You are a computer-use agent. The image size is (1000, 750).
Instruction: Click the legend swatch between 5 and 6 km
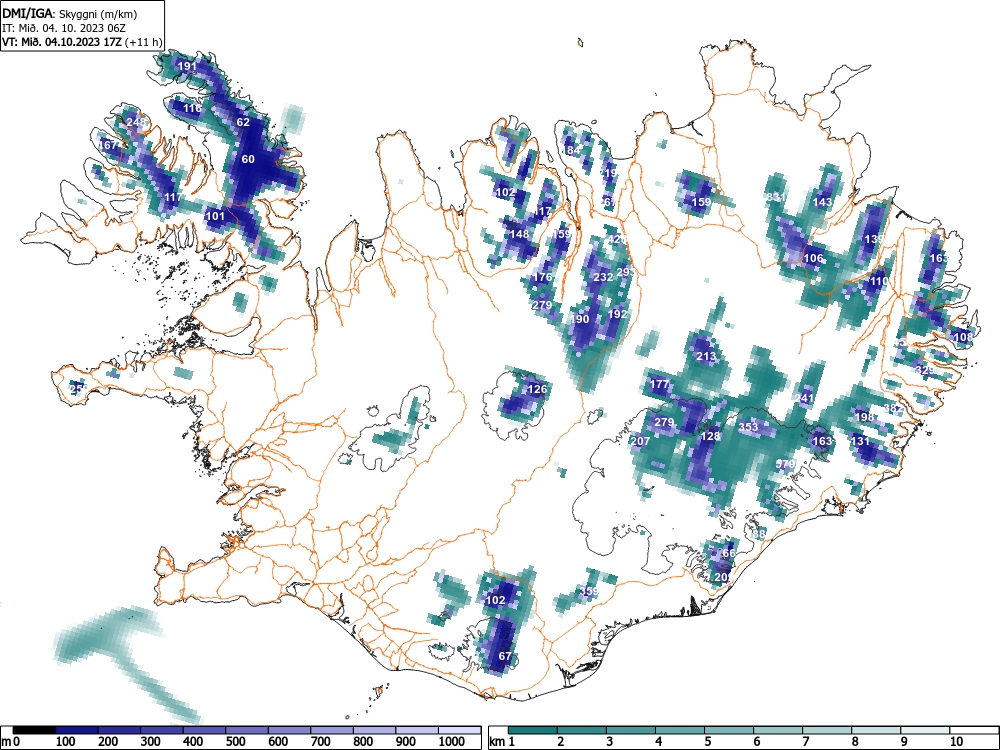click(730, 730)
